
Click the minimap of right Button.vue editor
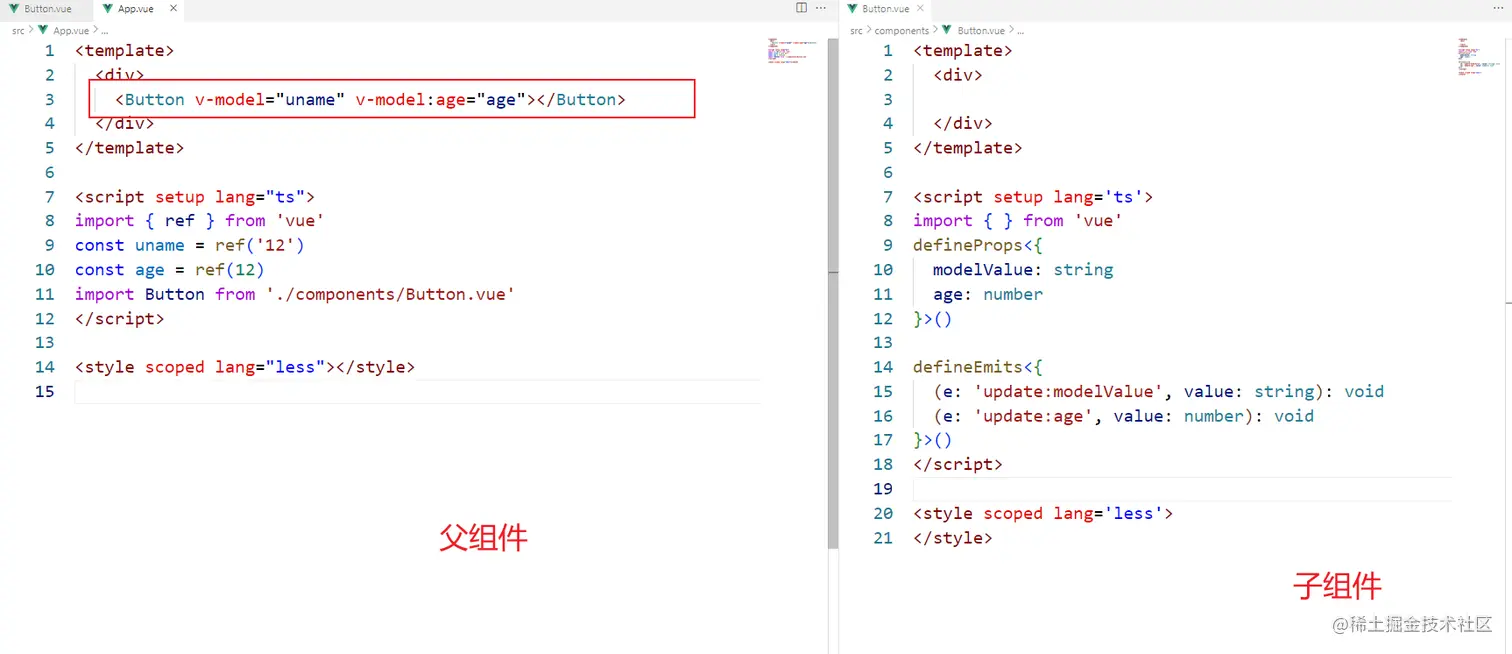(1478, 56)
